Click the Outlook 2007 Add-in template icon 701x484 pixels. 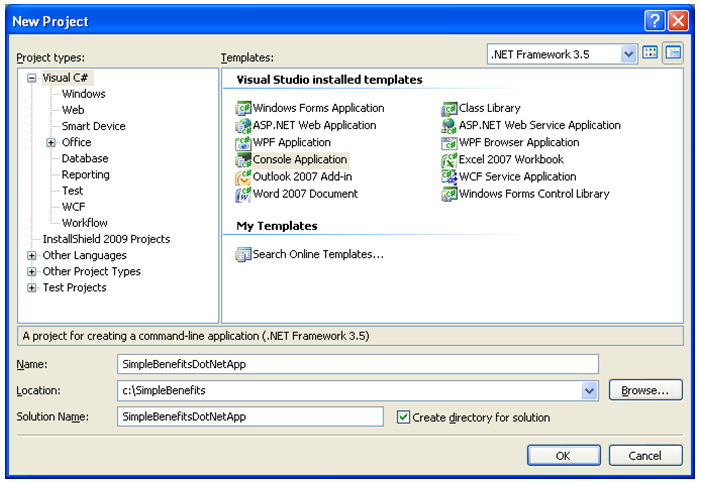coord(243,177)
